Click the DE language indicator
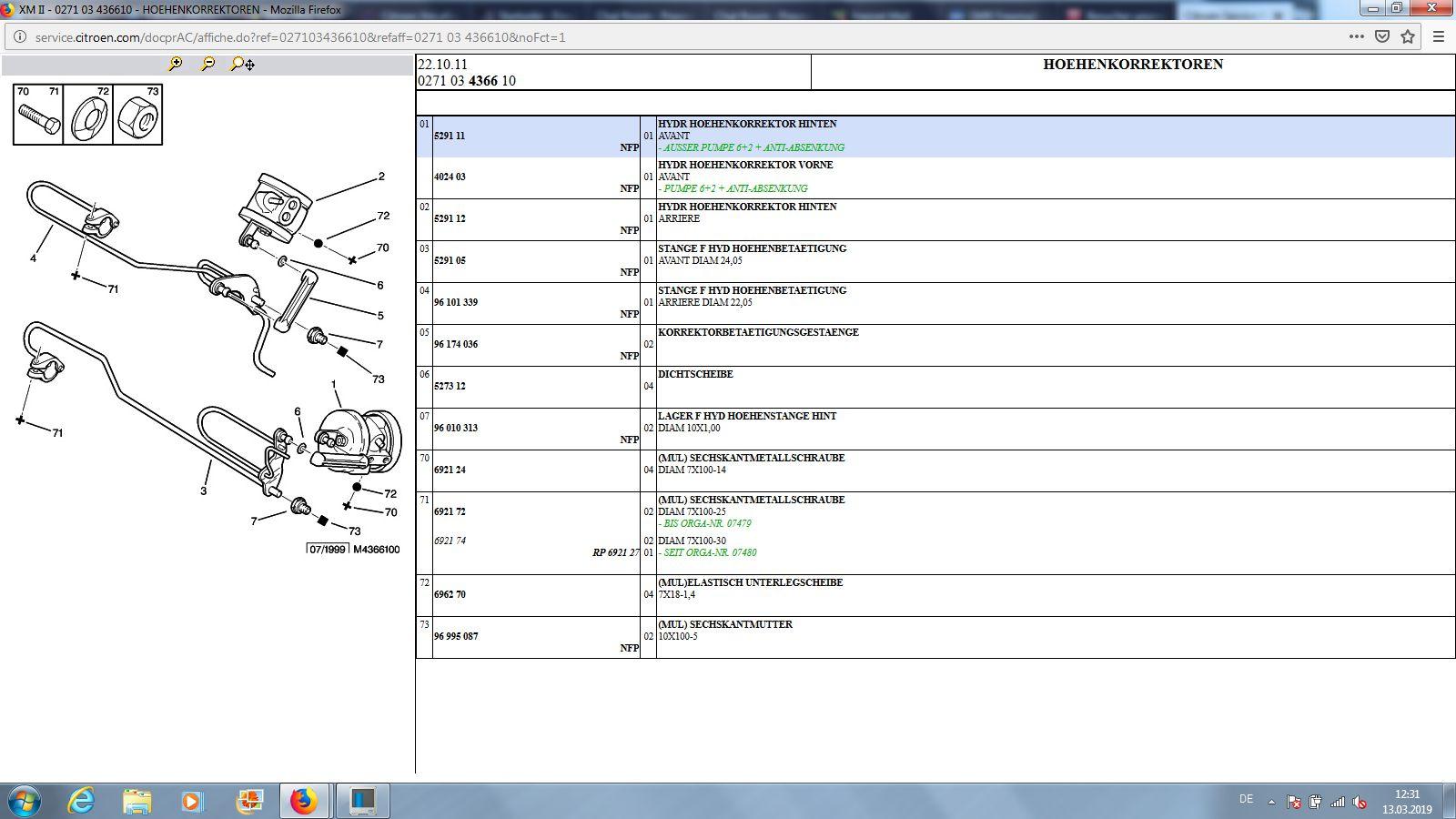 coord(1246,799)
